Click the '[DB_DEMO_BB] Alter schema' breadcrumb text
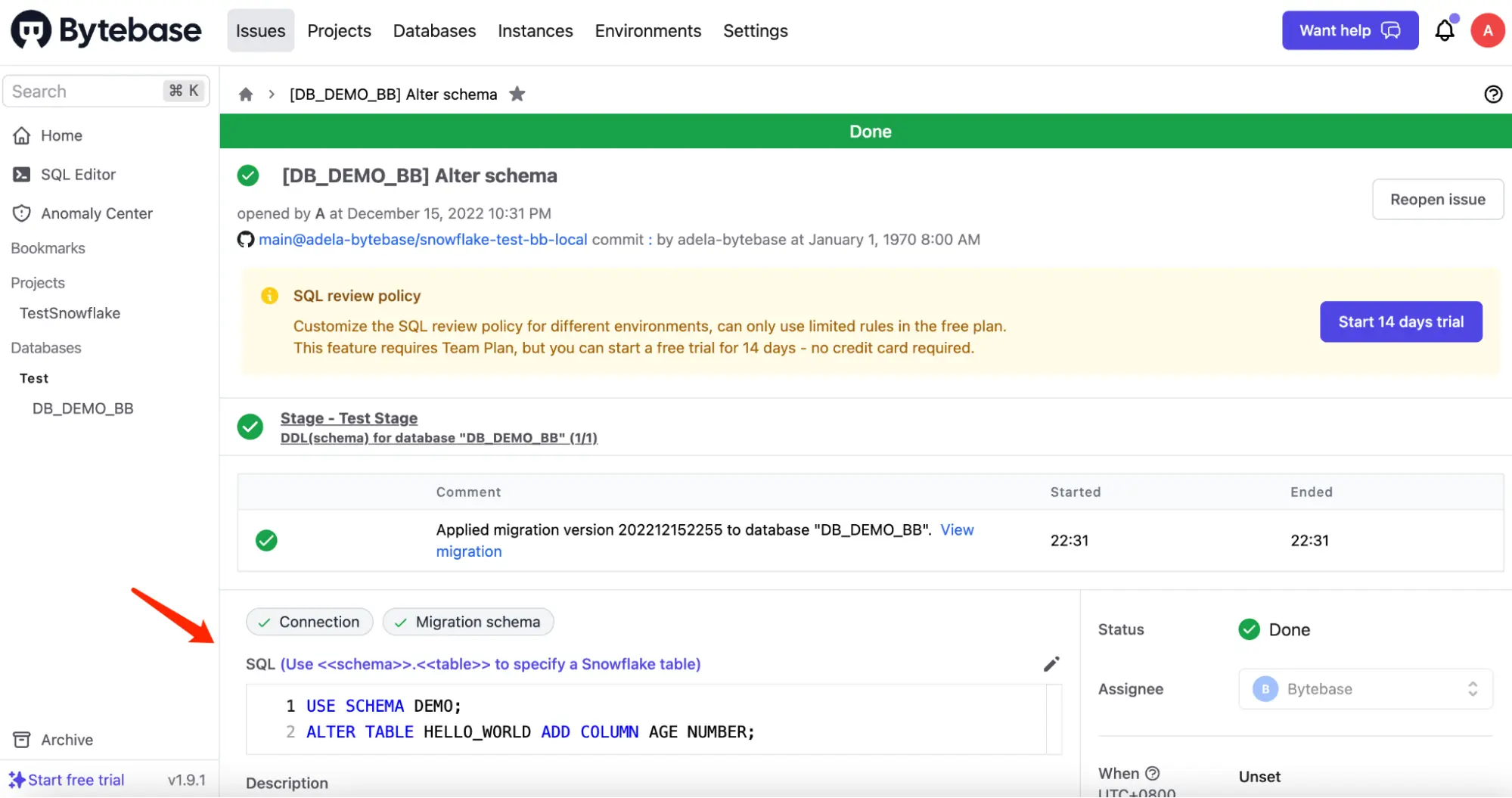 [x=393, y=95]
